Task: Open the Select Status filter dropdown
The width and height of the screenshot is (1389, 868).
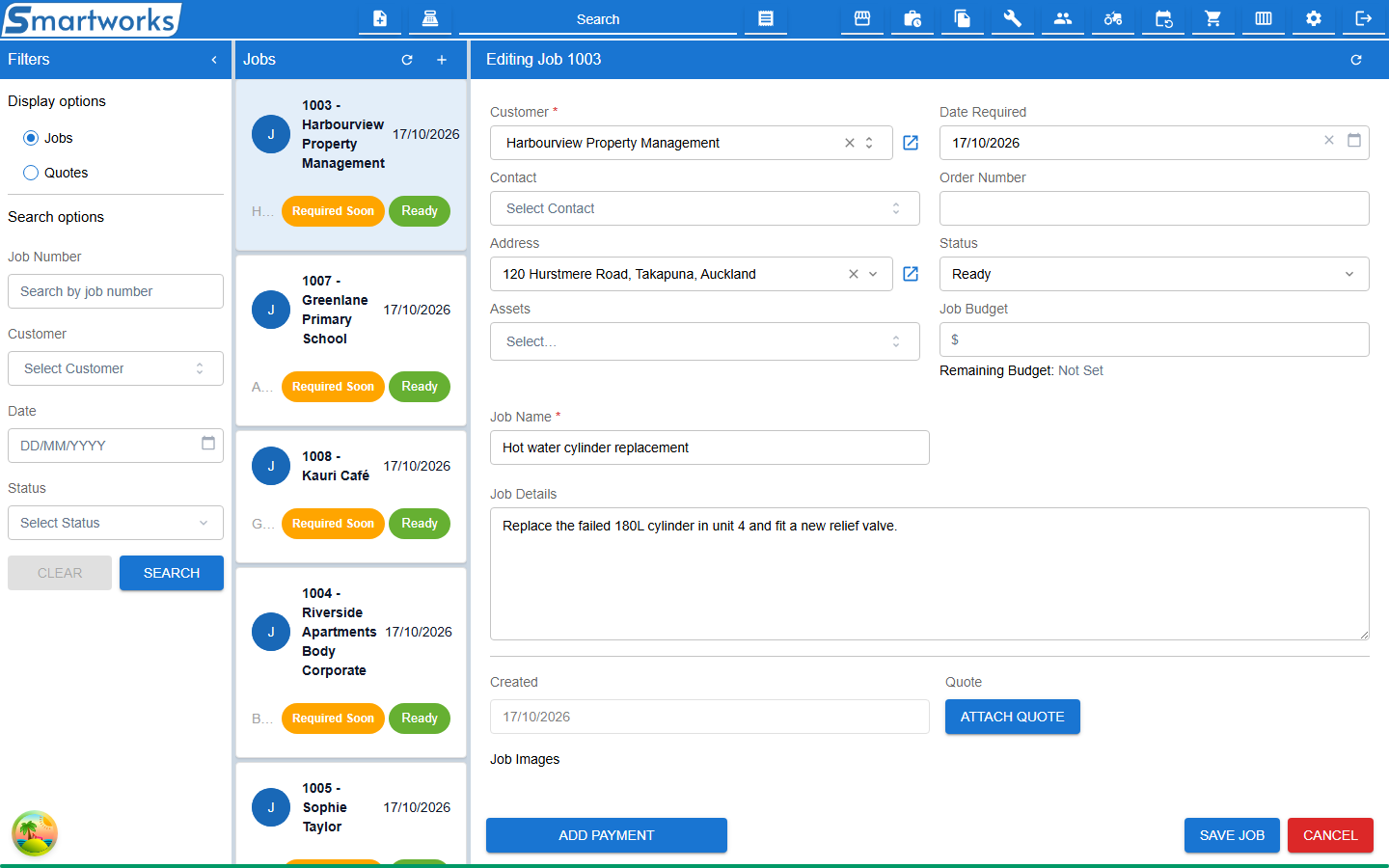Action: coord(116,523)
